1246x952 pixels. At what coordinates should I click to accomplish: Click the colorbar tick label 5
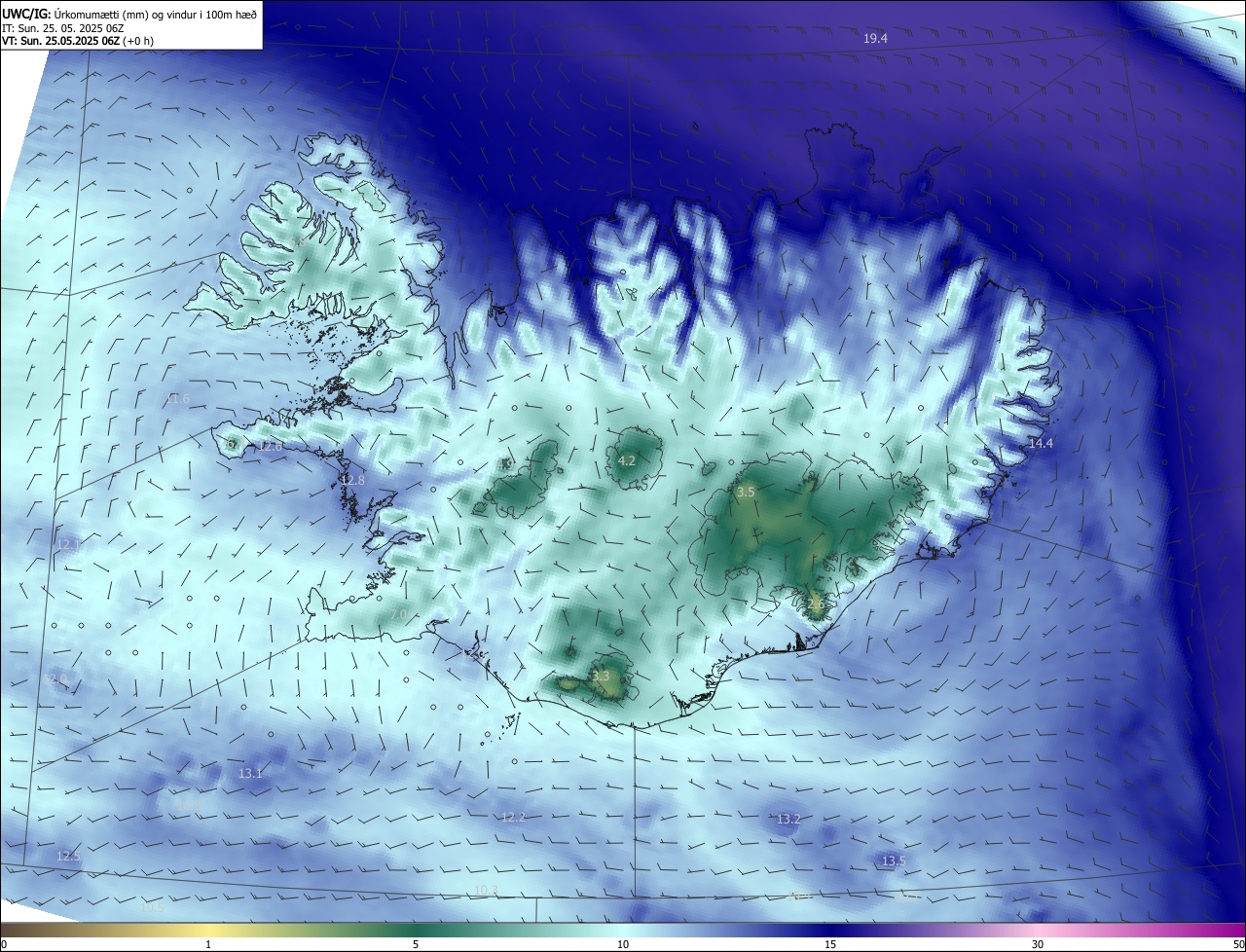(x=416, y=944)
